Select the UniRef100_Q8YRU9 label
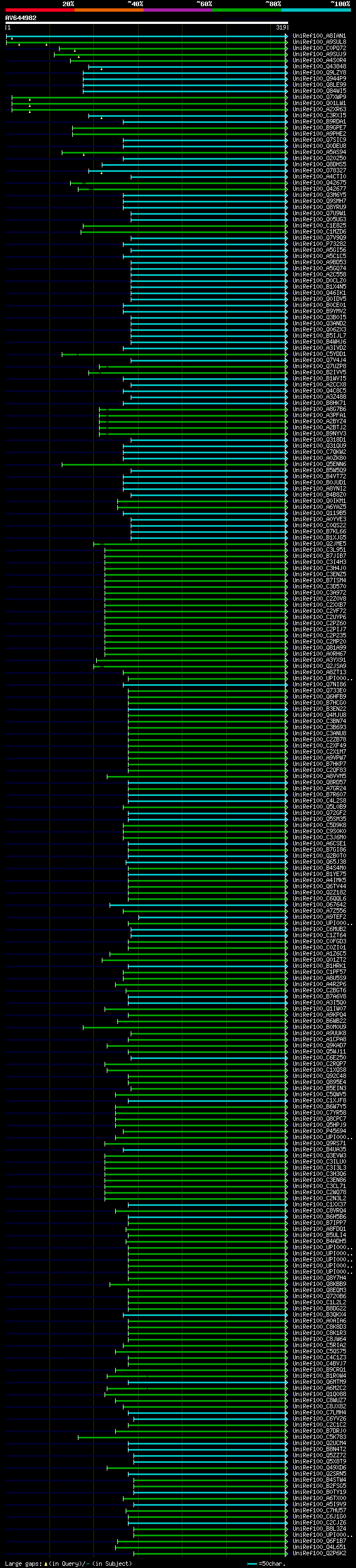 tap(319, 207)
